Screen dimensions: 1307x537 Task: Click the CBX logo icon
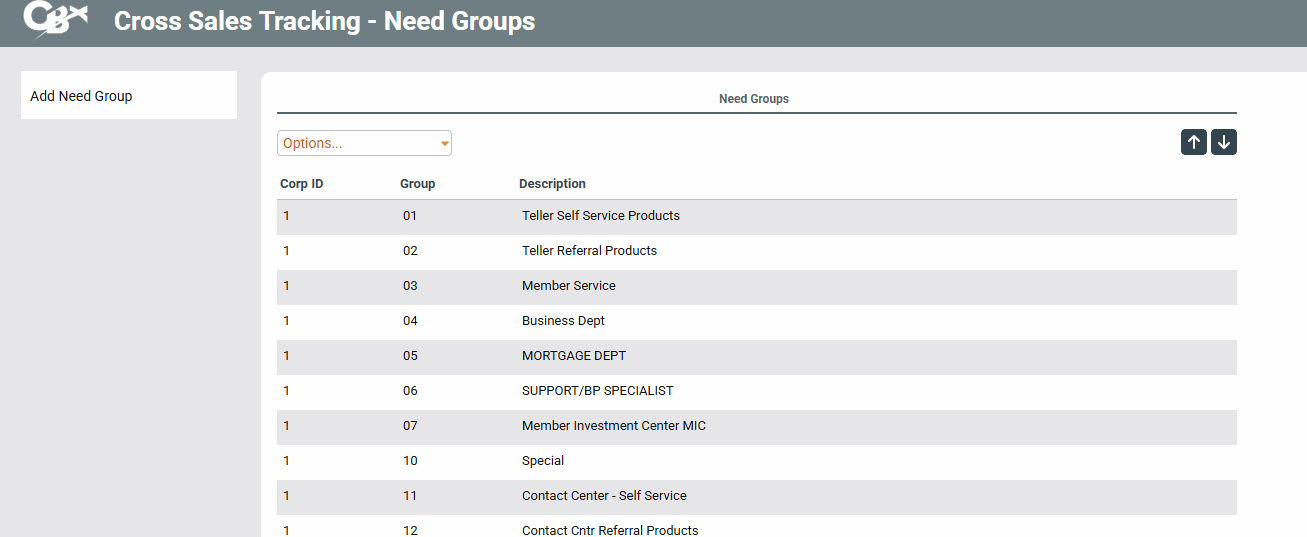(x=55, y=20)
